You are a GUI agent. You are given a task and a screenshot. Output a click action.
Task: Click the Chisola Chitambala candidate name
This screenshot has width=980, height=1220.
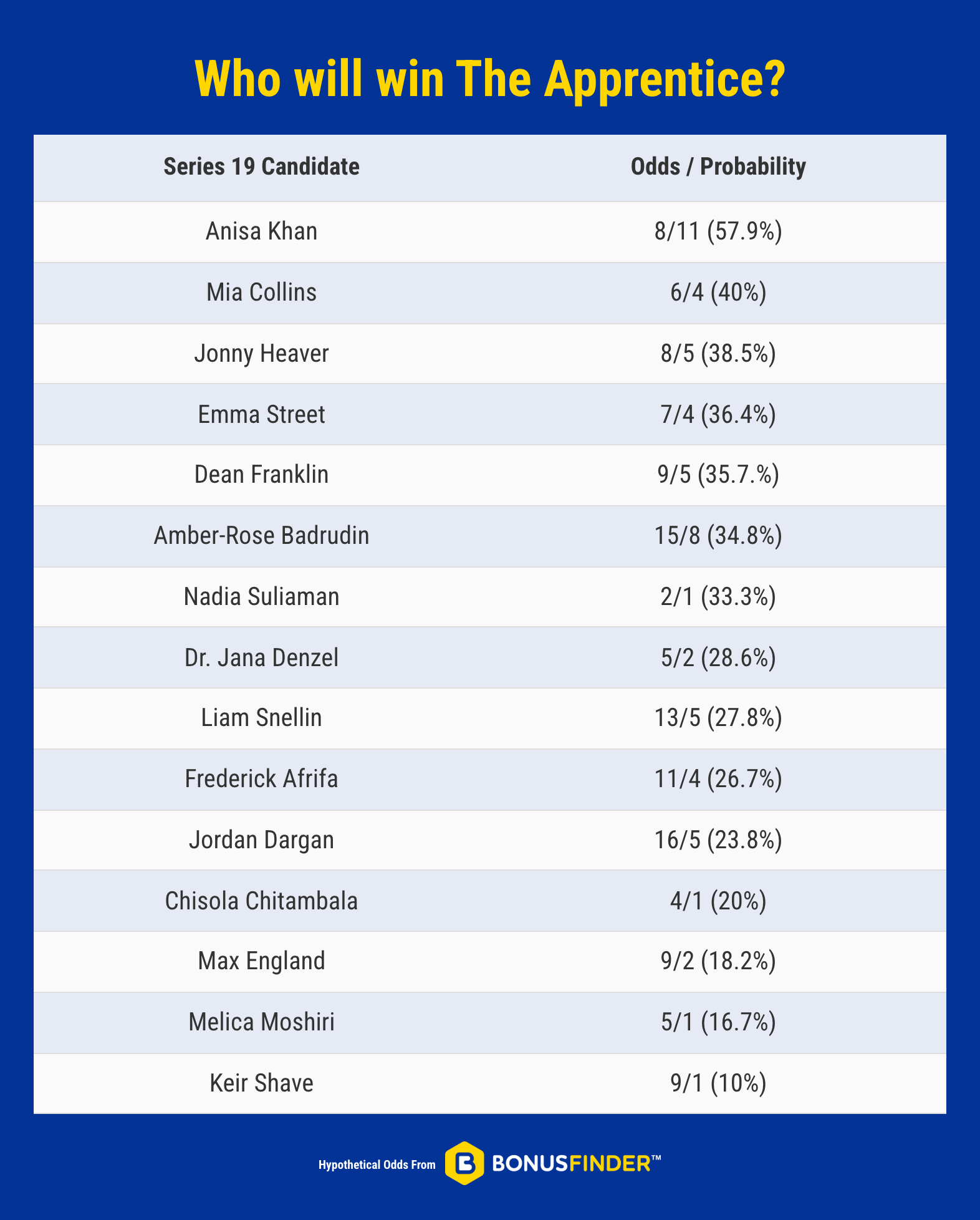point(261,901)
